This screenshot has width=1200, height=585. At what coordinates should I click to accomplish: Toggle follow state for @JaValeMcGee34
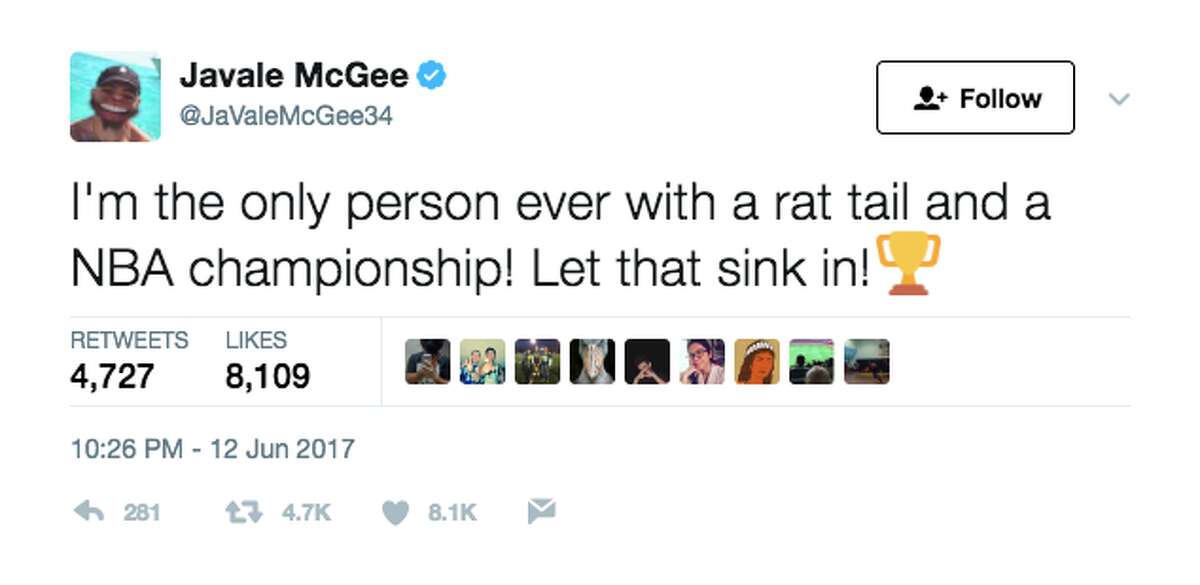[975, 98]
